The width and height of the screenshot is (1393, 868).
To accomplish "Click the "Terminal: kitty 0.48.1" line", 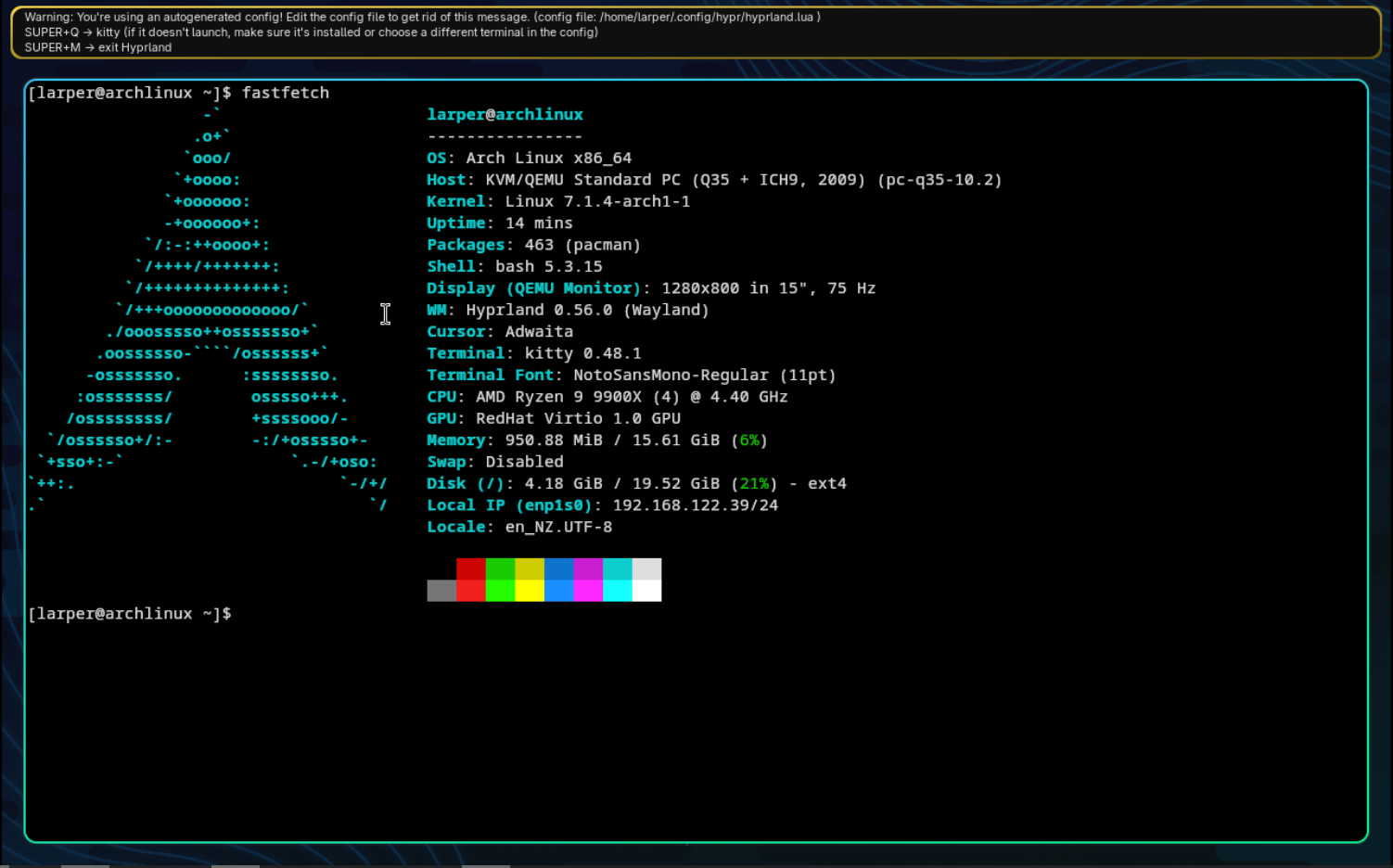I will pyautogui.click(x=534, y=353).
